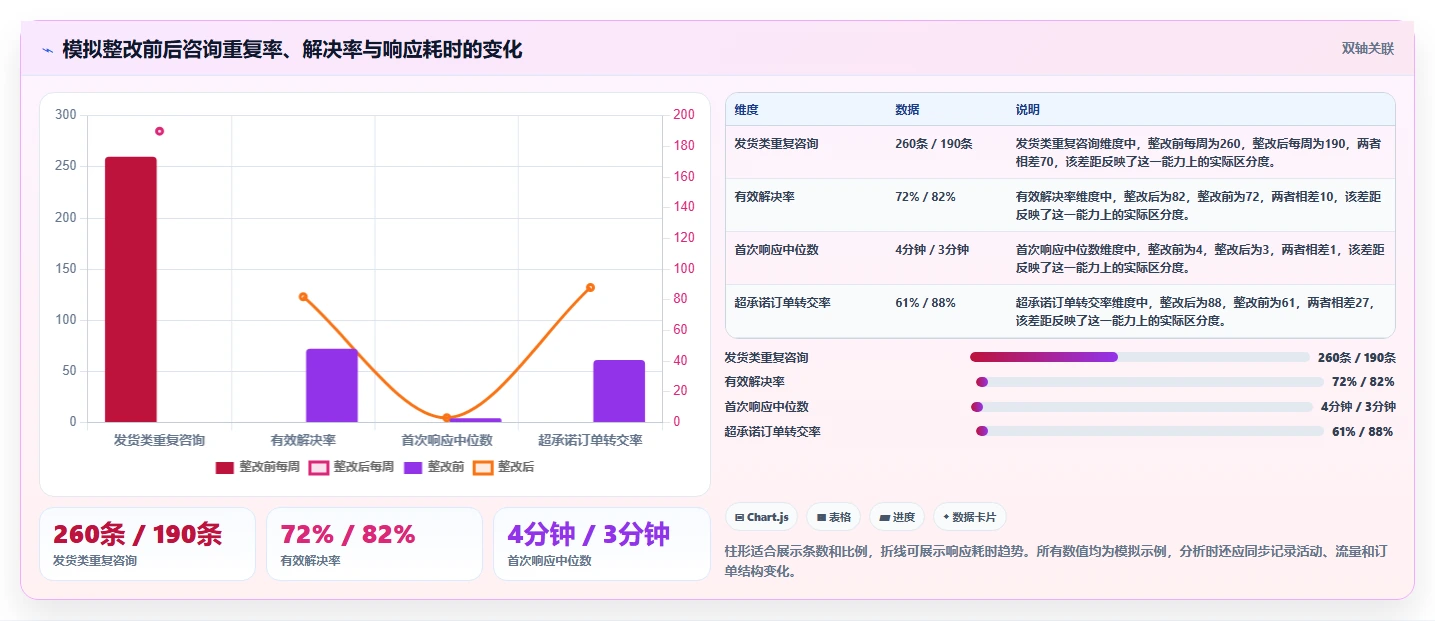This screenshot has height=621, width=1435.
Task: Click the 首次响应中位数 progress bar
Action: [1141, 407]
